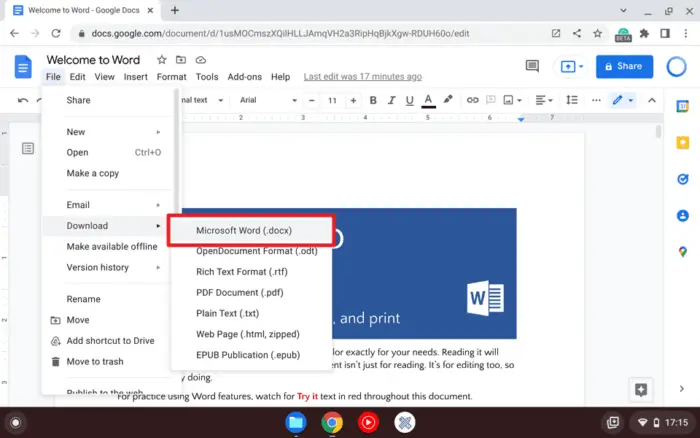Check the cloud document status icon
Viewport: 700px width, 438px height.
[200, 60]
